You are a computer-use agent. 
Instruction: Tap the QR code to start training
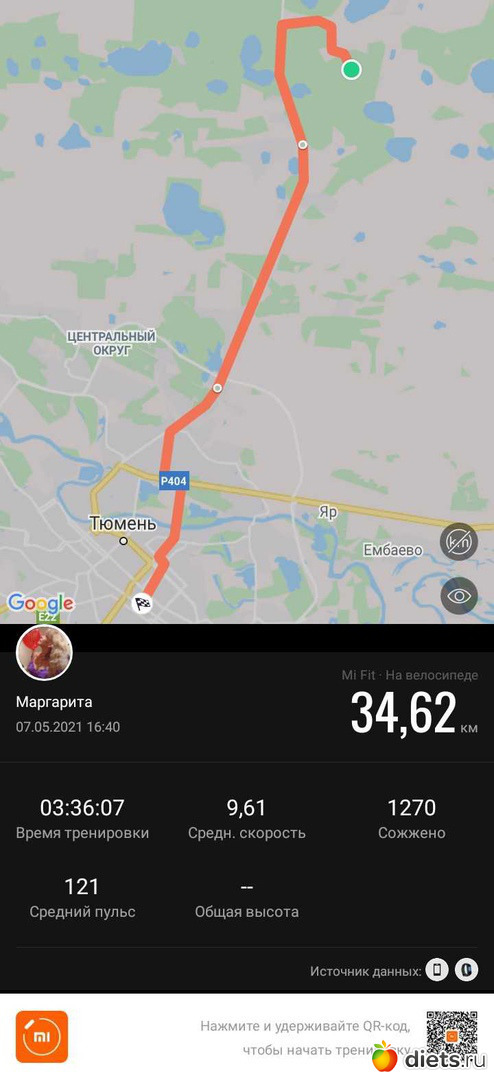(452, 1035)
